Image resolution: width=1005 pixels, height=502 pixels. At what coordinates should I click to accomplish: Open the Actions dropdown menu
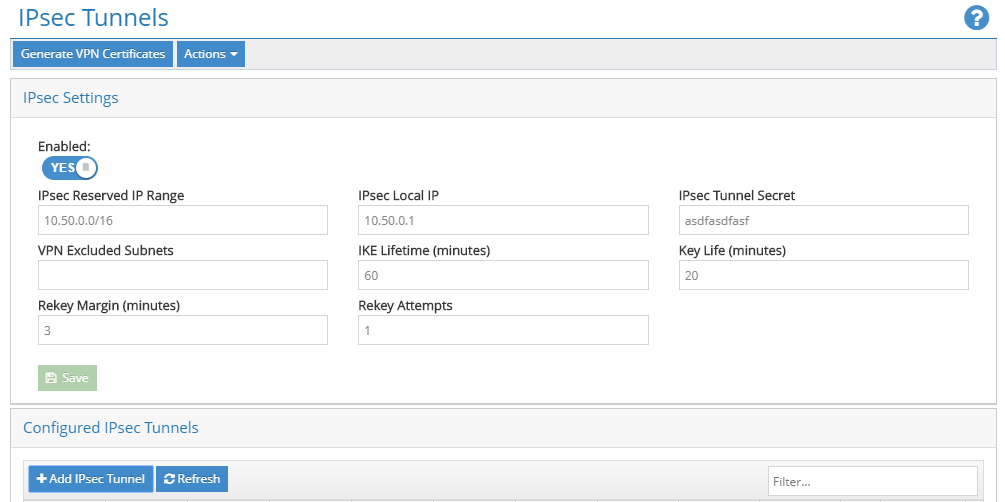coord(210,54)
